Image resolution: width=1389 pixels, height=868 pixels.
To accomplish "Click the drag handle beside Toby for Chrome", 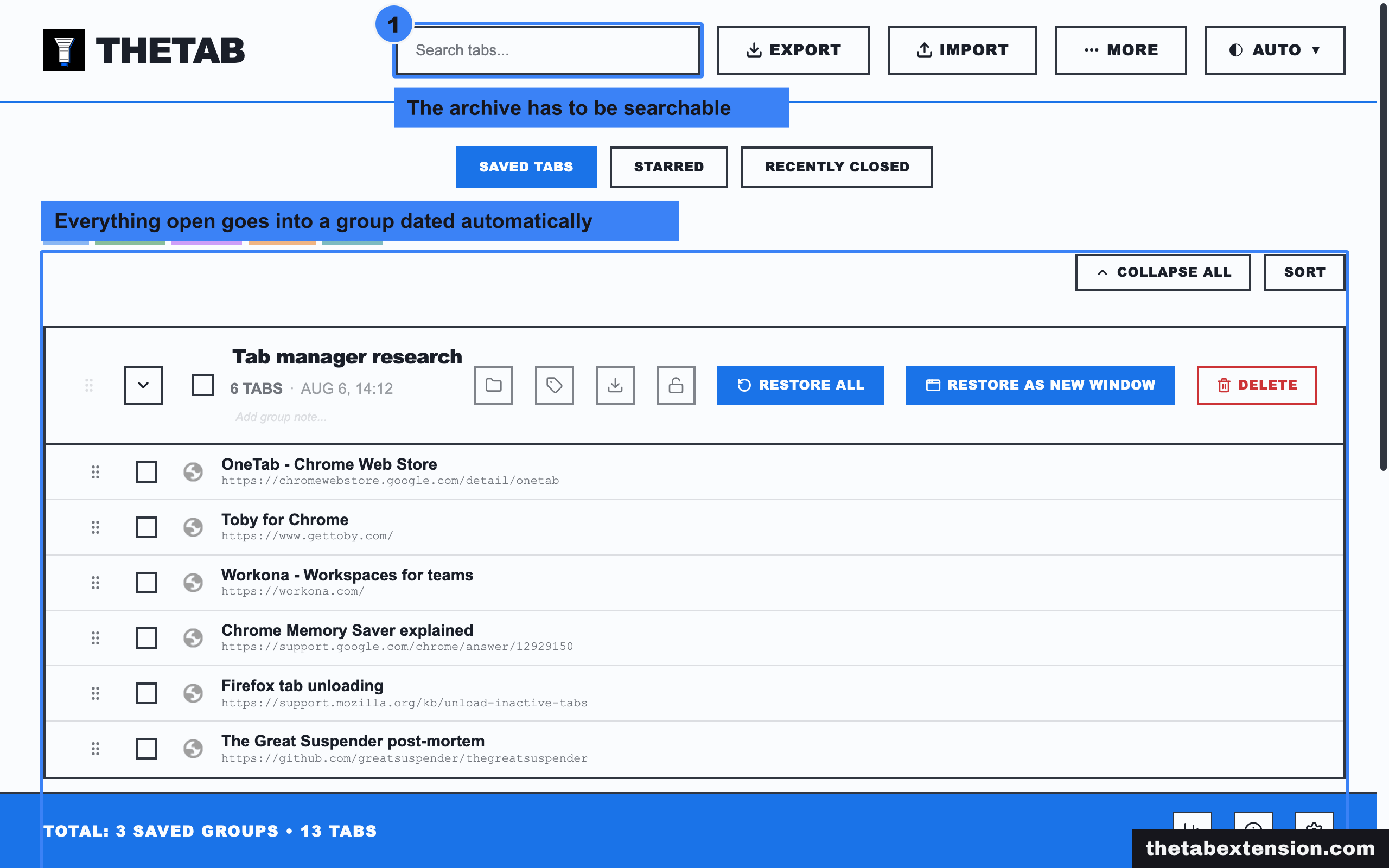I will (x=95, y=527).
